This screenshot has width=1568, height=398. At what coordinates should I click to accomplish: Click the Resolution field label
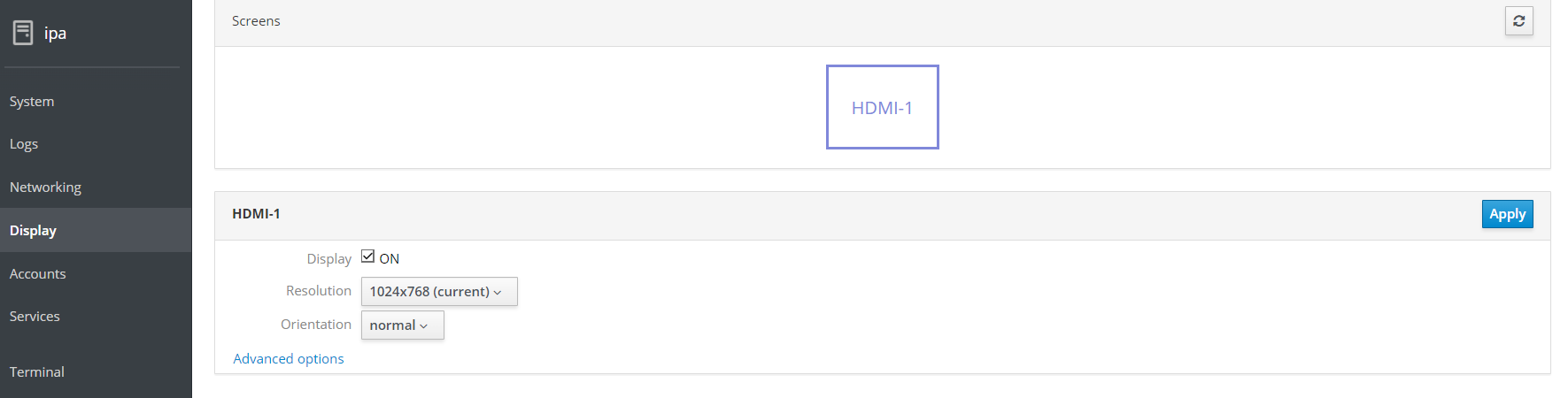click(x=319, y=291)
